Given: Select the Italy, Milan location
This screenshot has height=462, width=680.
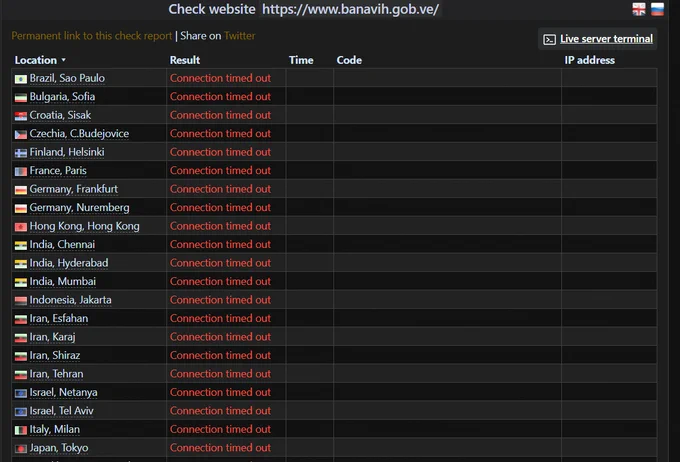Looking at the screenshot, I should (x=55, y=429).
